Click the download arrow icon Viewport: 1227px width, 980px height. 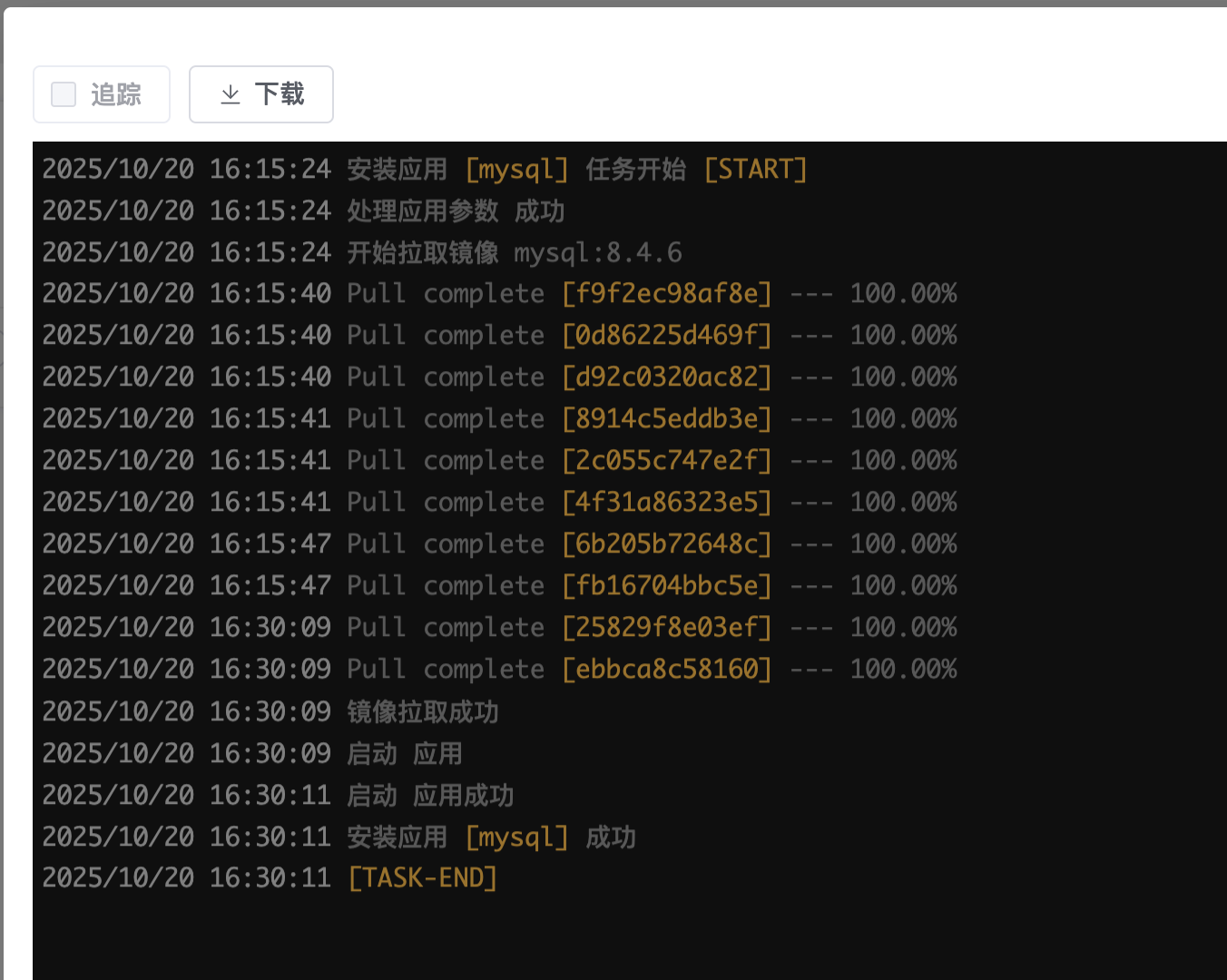[x=231, y=94]
